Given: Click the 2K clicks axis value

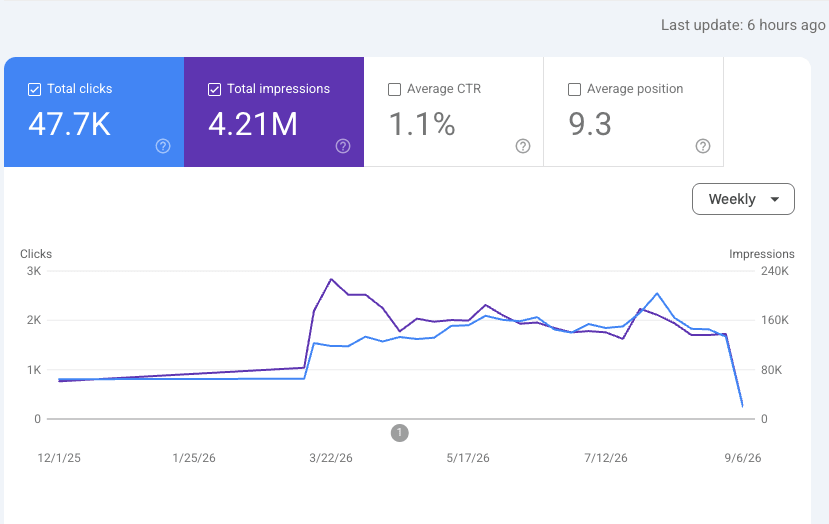Looking at the screenshot, I should pos(34,320).
